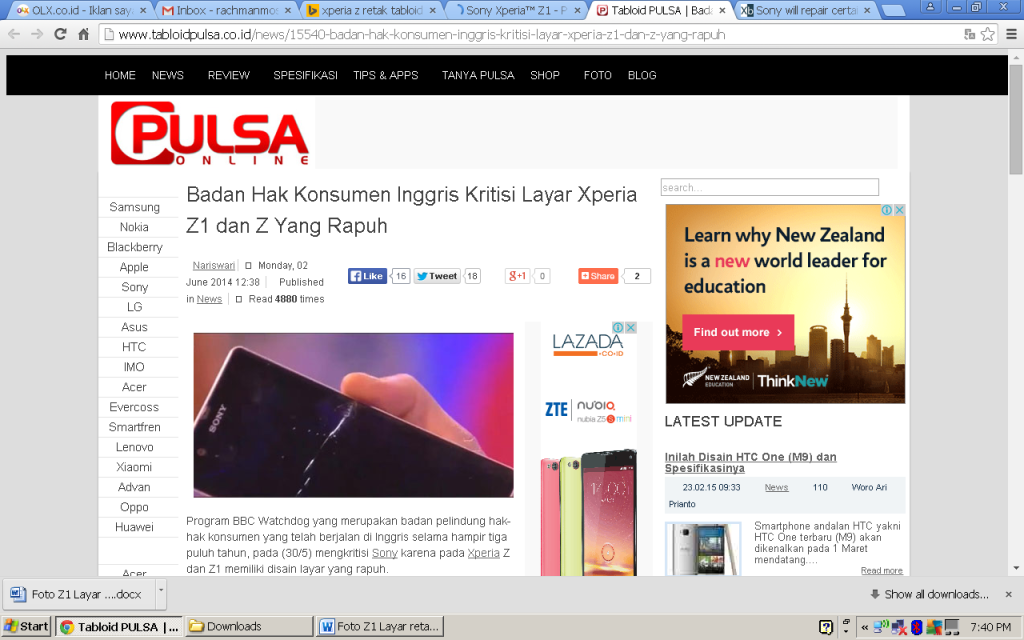Open SPESIFIKASI menu item
Screen dimensions: 1024x640
click(305, 75)
